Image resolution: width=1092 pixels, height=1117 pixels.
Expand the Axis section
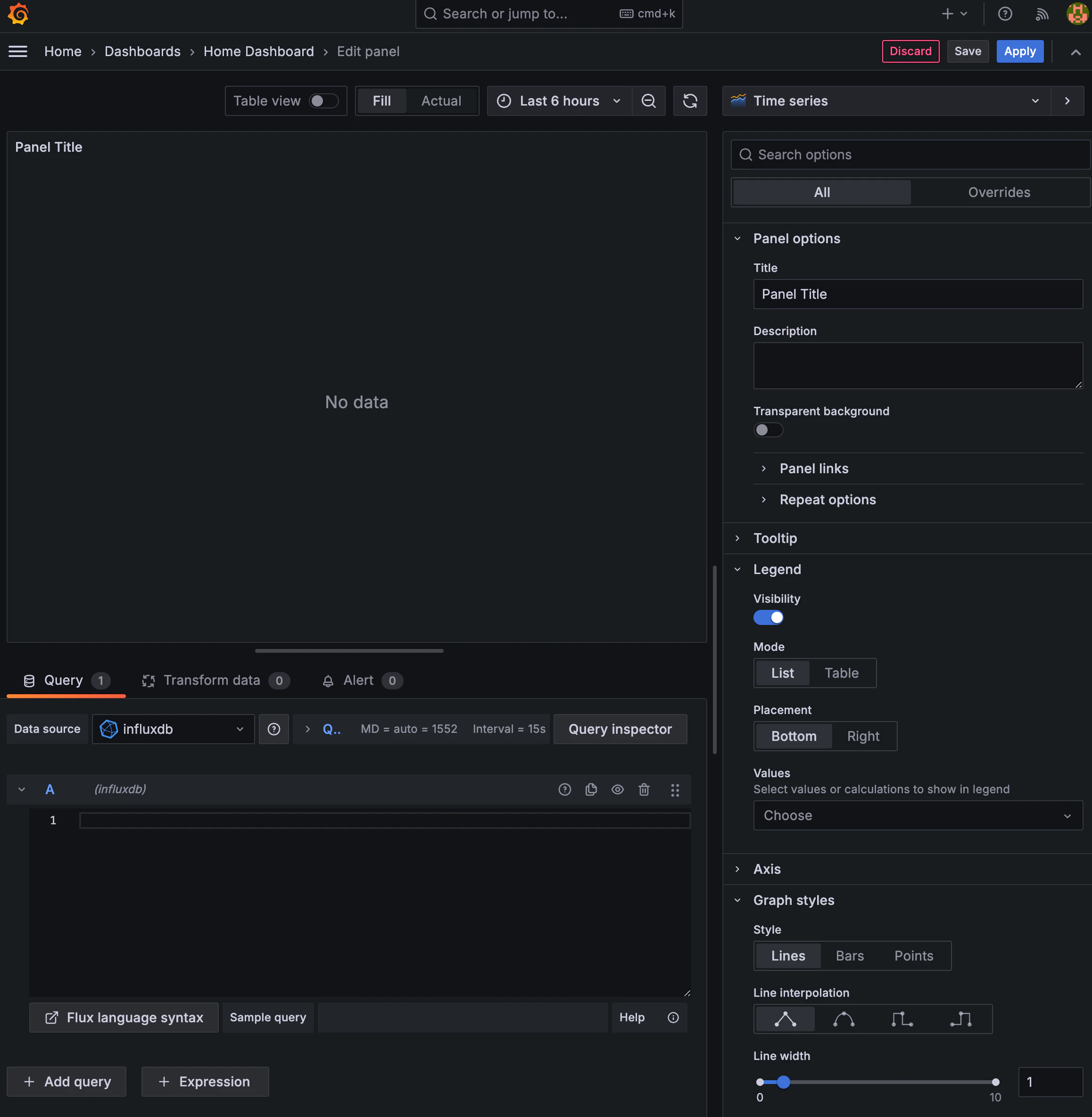tap(767, 869)
